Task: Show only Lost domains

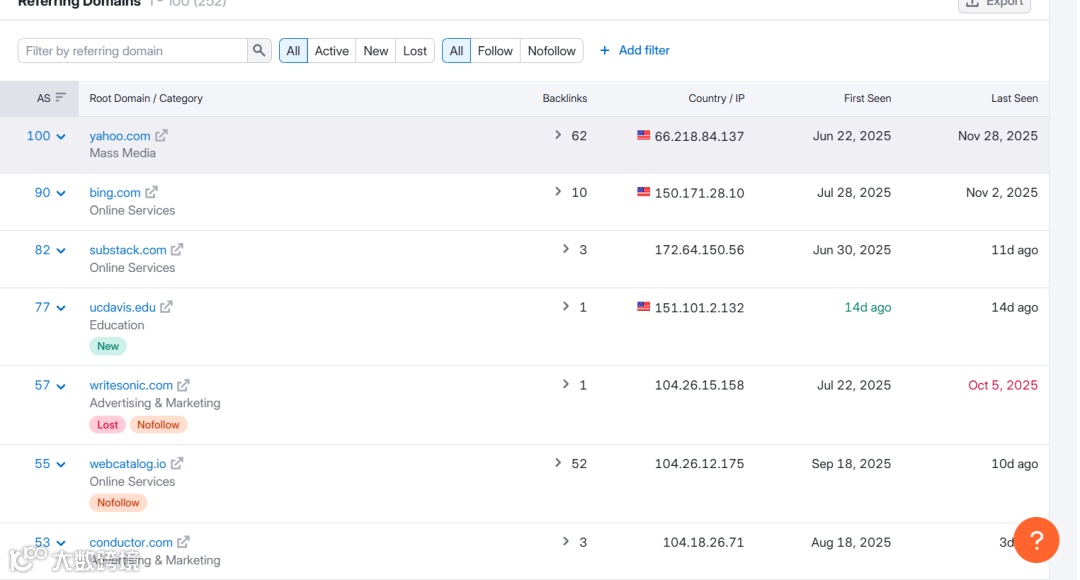Action: coord(415,51)
